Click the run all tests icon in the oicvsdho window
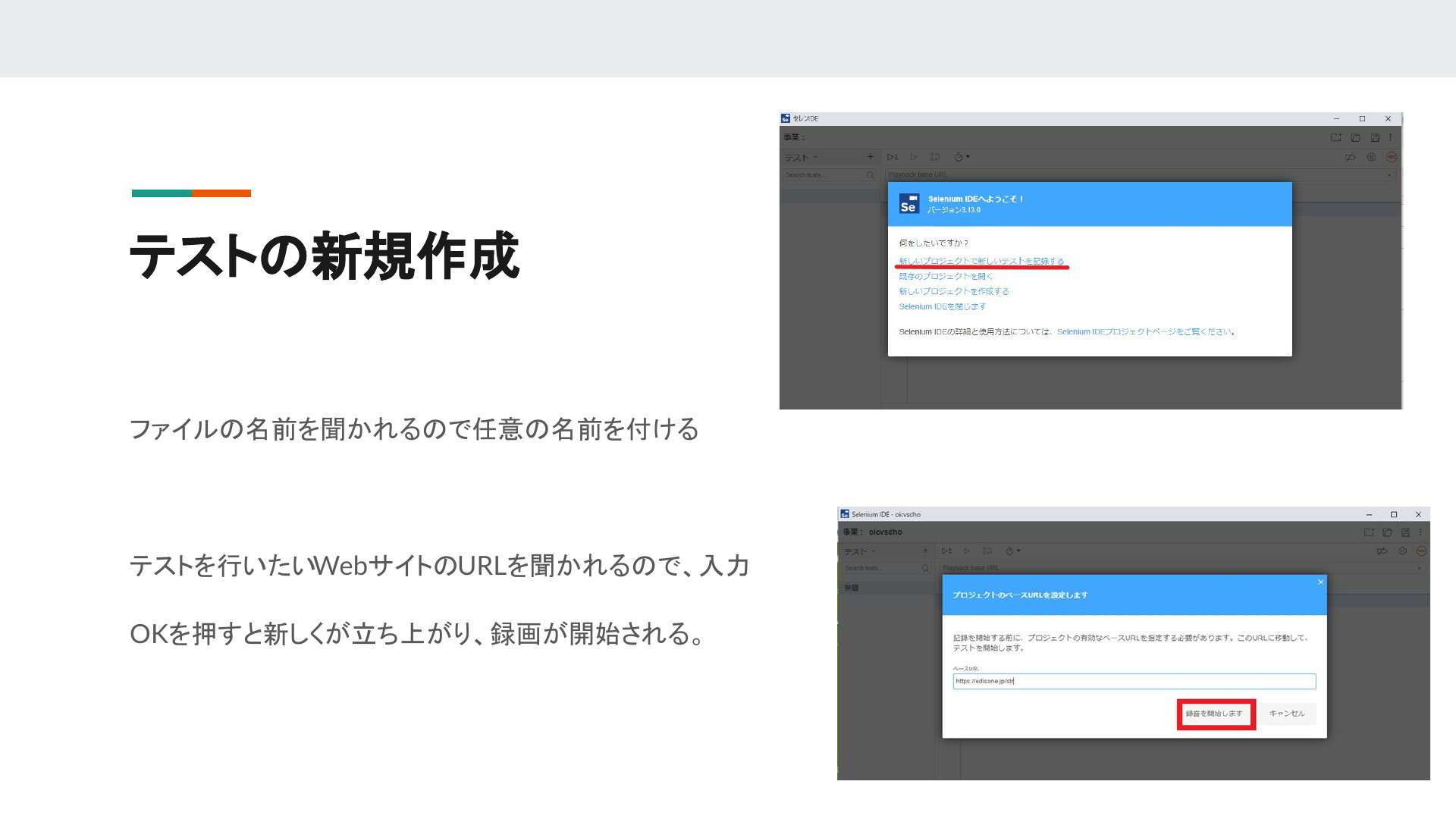This screenshot has height=819, width=1456. [946, 551]
